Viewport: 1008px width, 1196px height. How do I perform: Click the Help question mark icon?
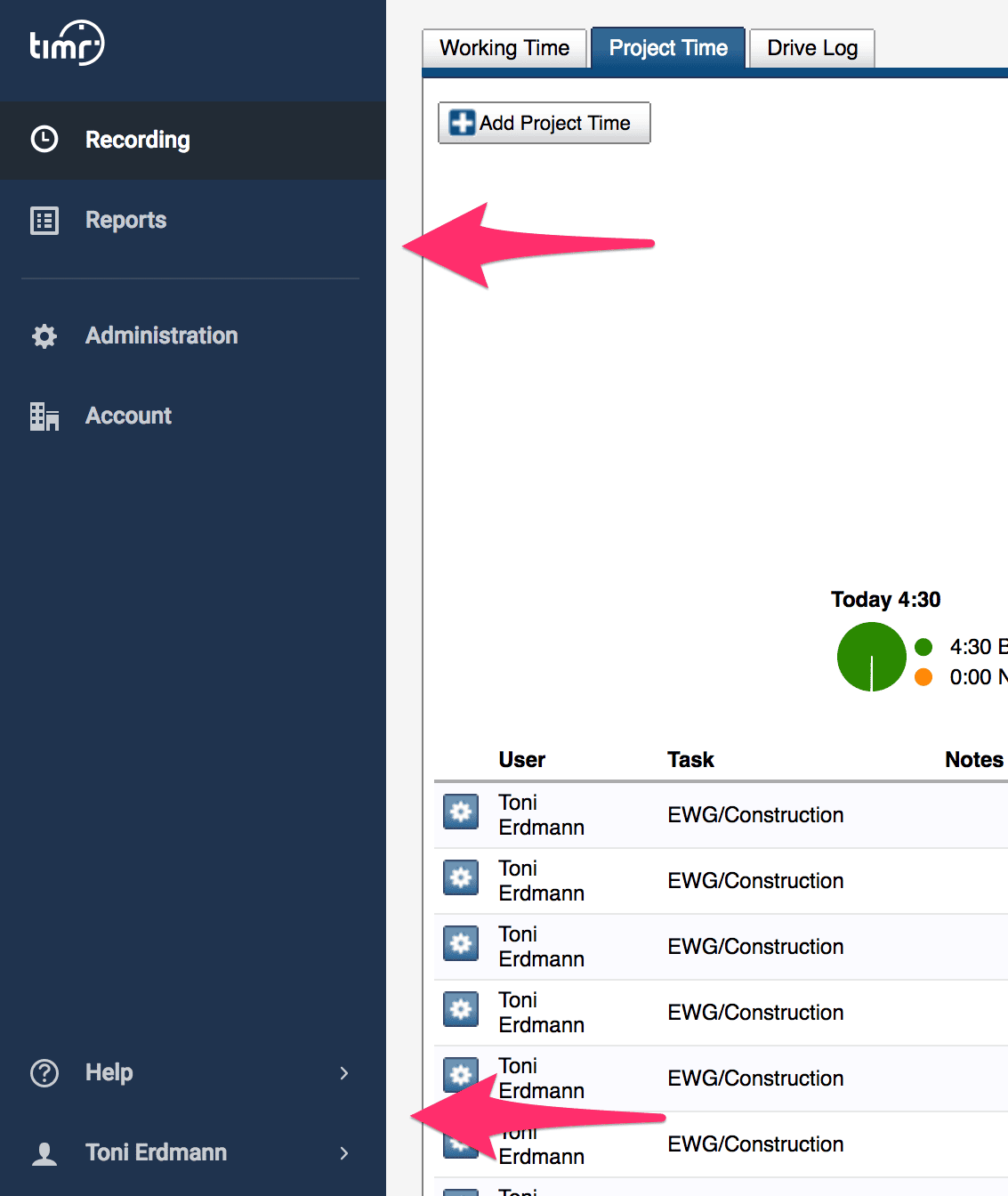coord(44,1073)
